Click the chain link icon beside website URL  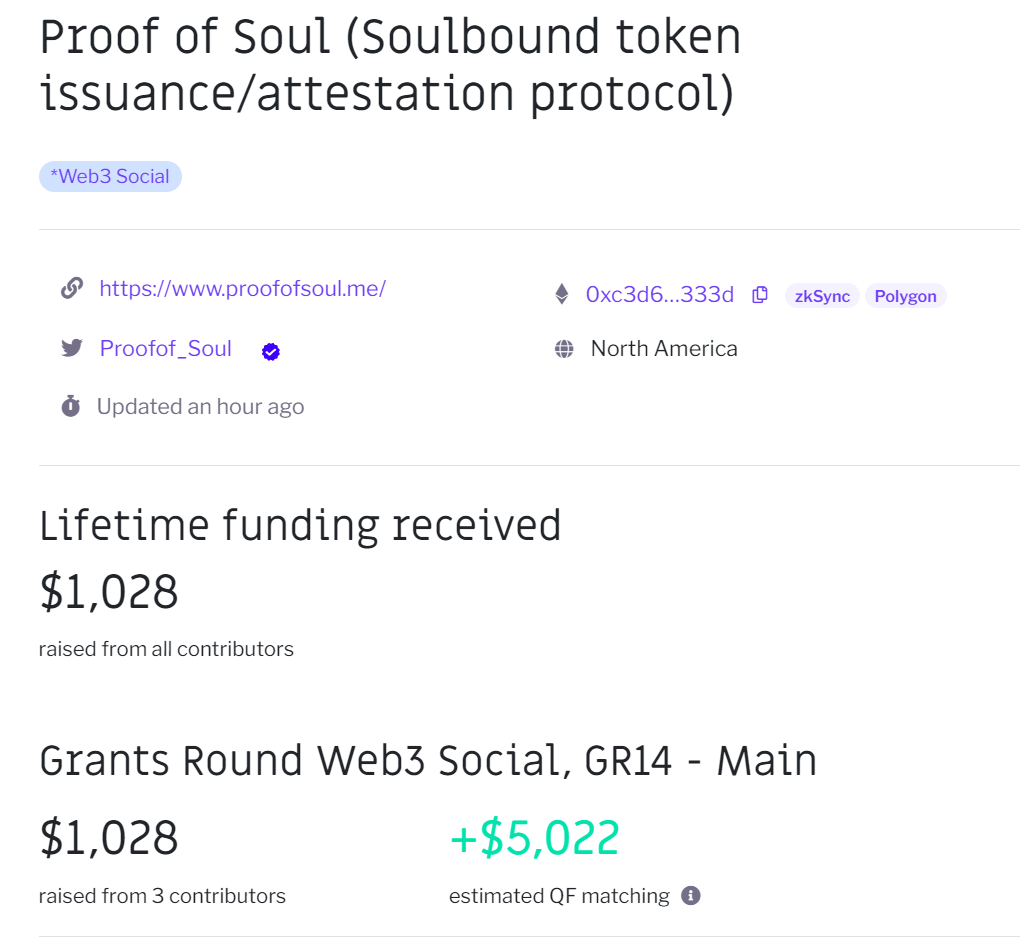[72, 287]
